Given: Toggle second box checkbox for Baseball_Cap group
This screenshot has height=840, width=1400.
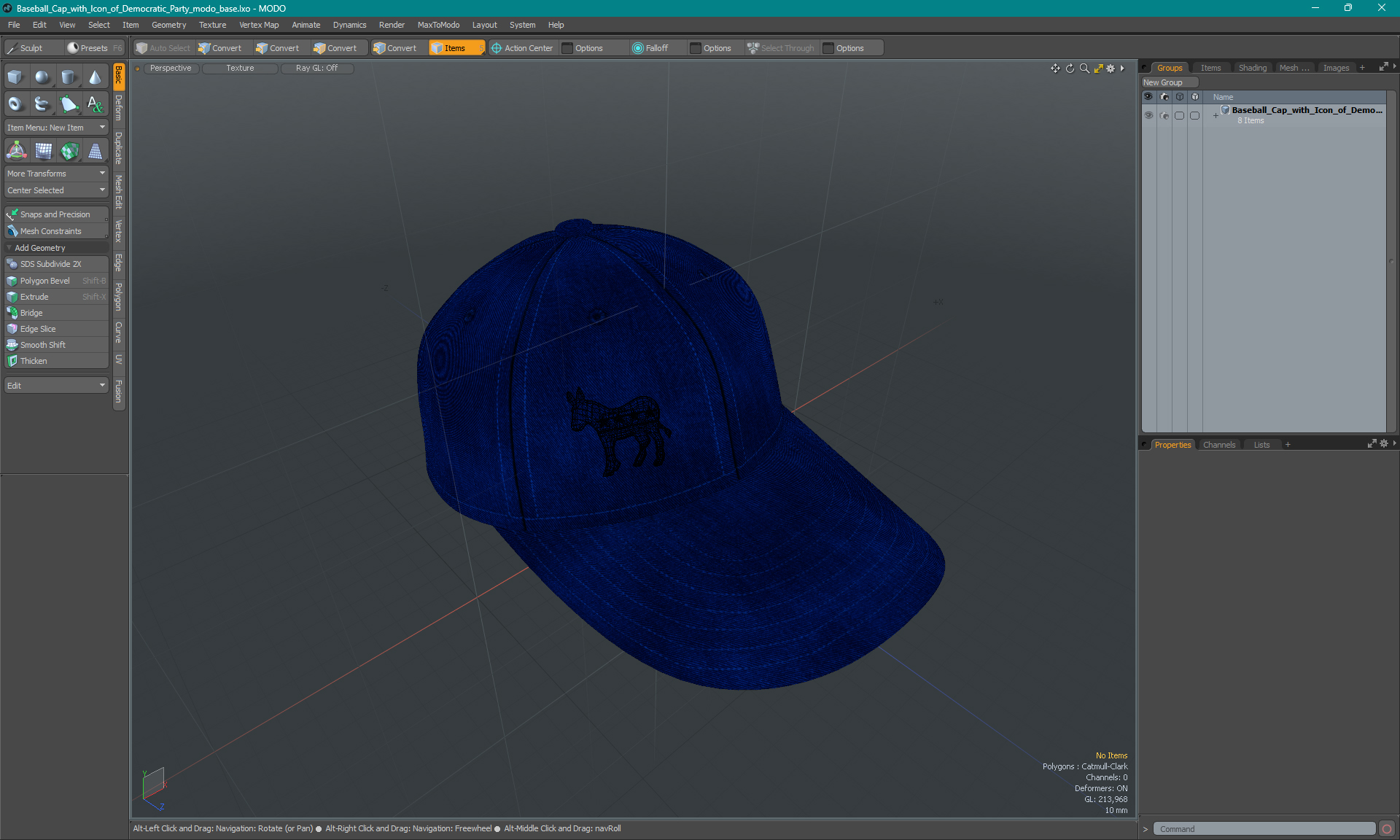Looking at the screenshot, I should (x=1194, y=115).
